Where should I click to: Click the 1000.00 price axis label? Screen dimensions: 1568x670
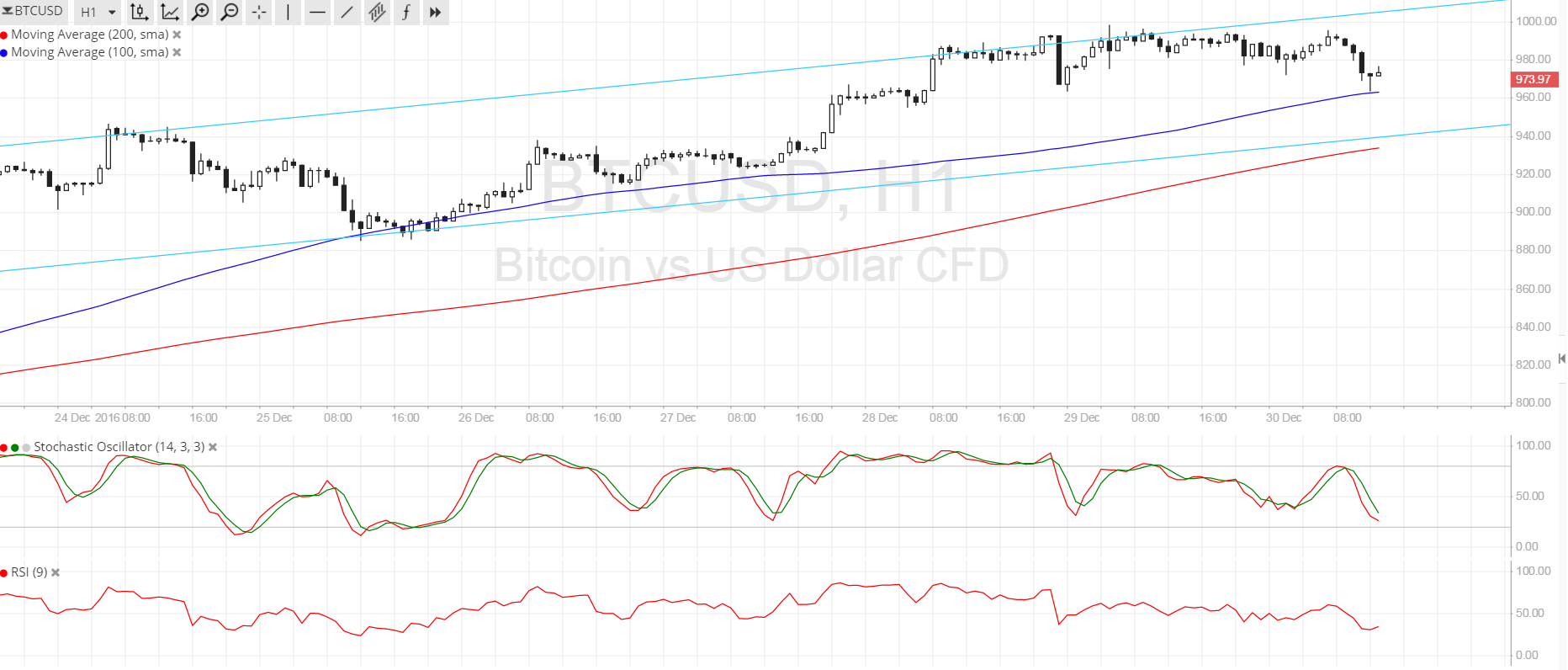pos(1535,21)
